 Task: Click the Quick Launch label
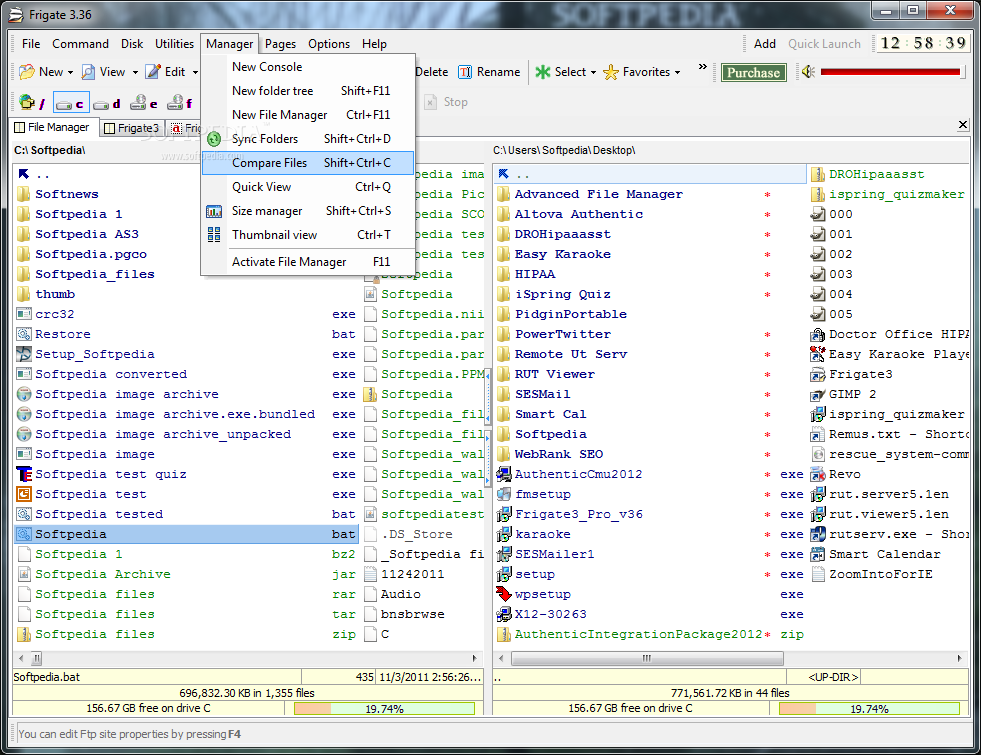[824, 44]
